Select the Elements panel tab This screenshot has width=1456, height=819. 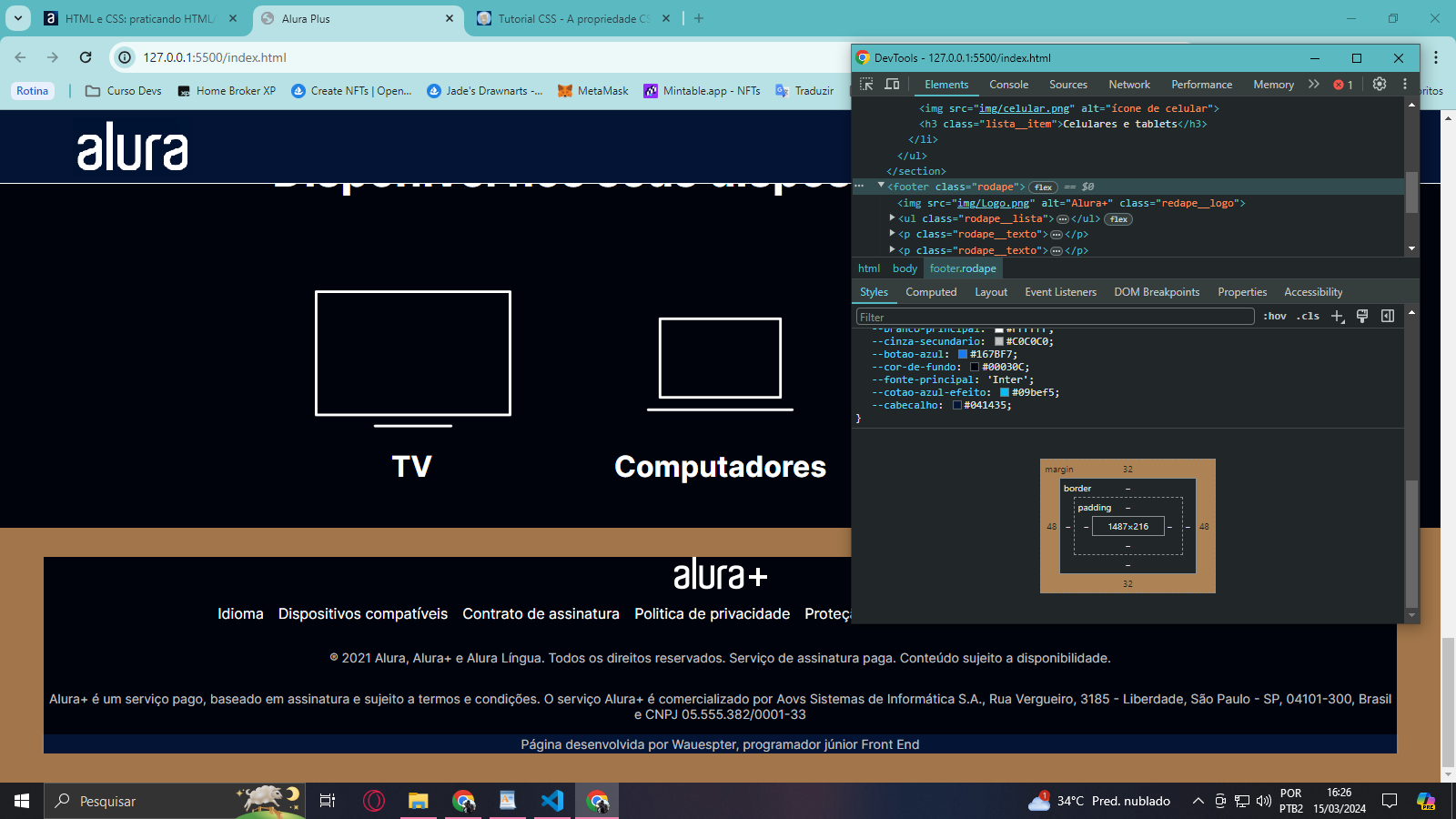[x=946, y=85]
